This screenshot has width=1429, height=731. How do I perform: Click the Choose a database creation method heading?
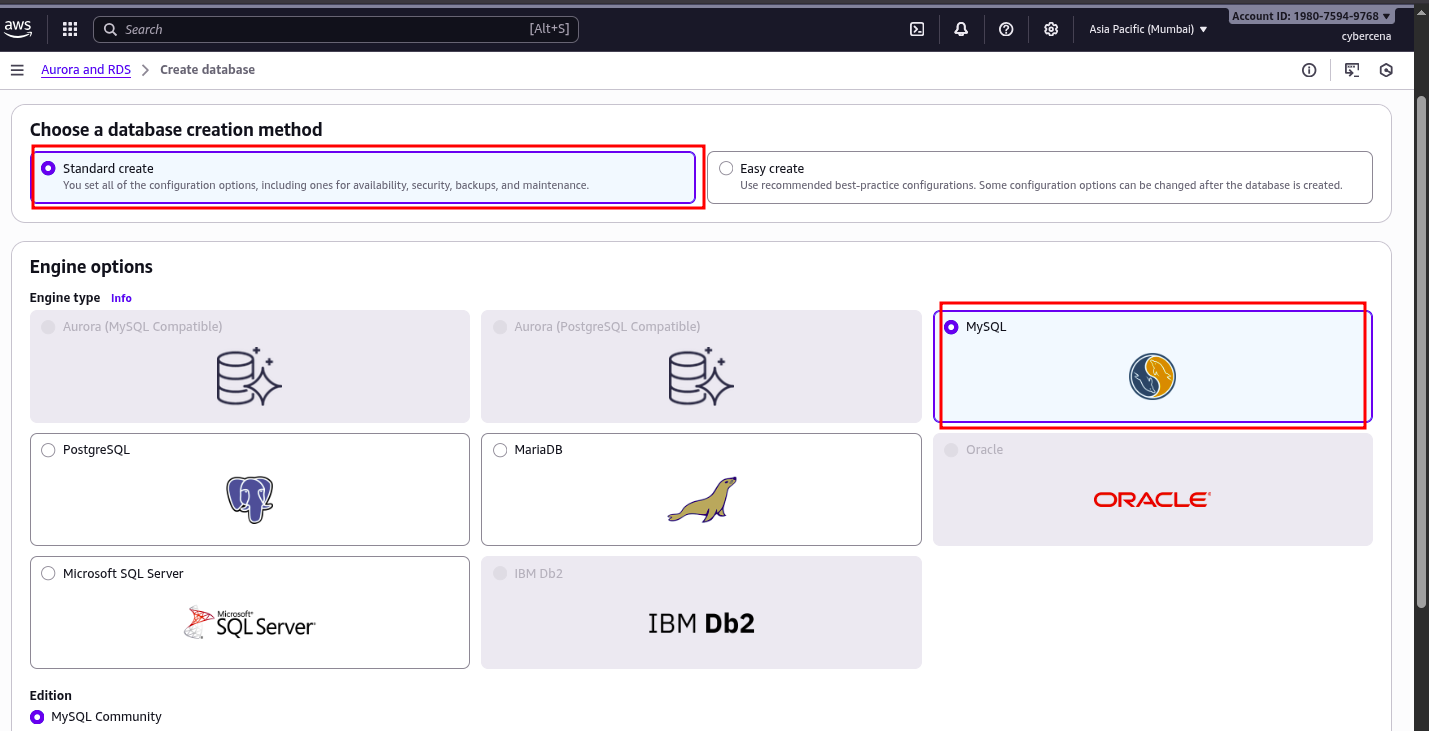coord(176,130)
